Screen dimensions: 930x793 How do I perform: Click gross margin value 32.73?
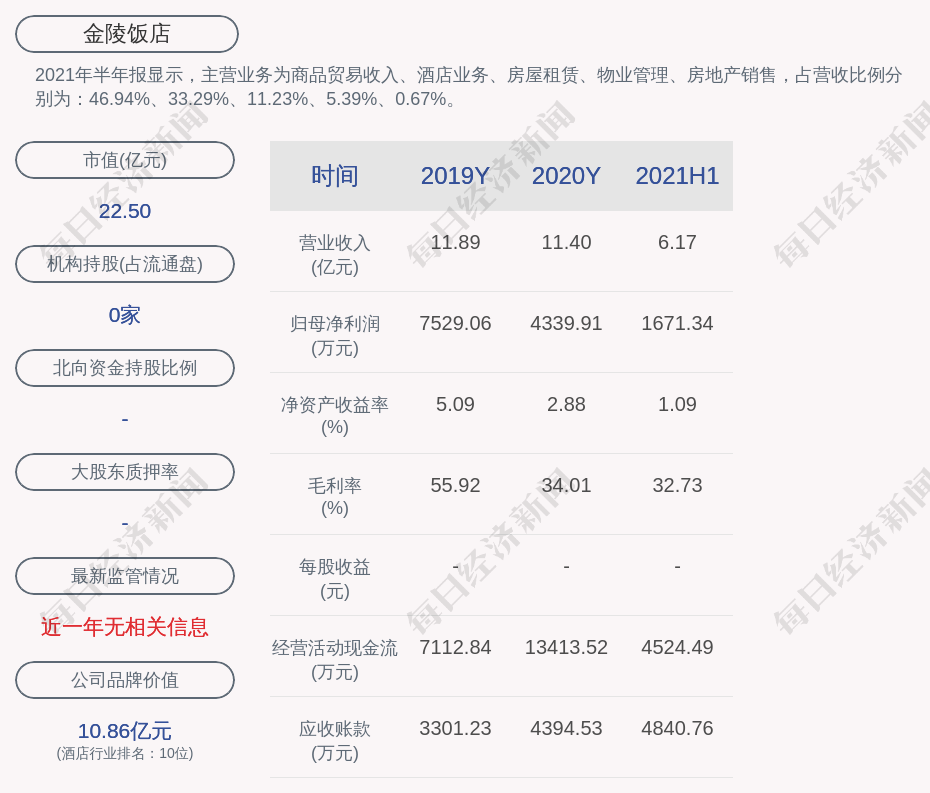677,485
